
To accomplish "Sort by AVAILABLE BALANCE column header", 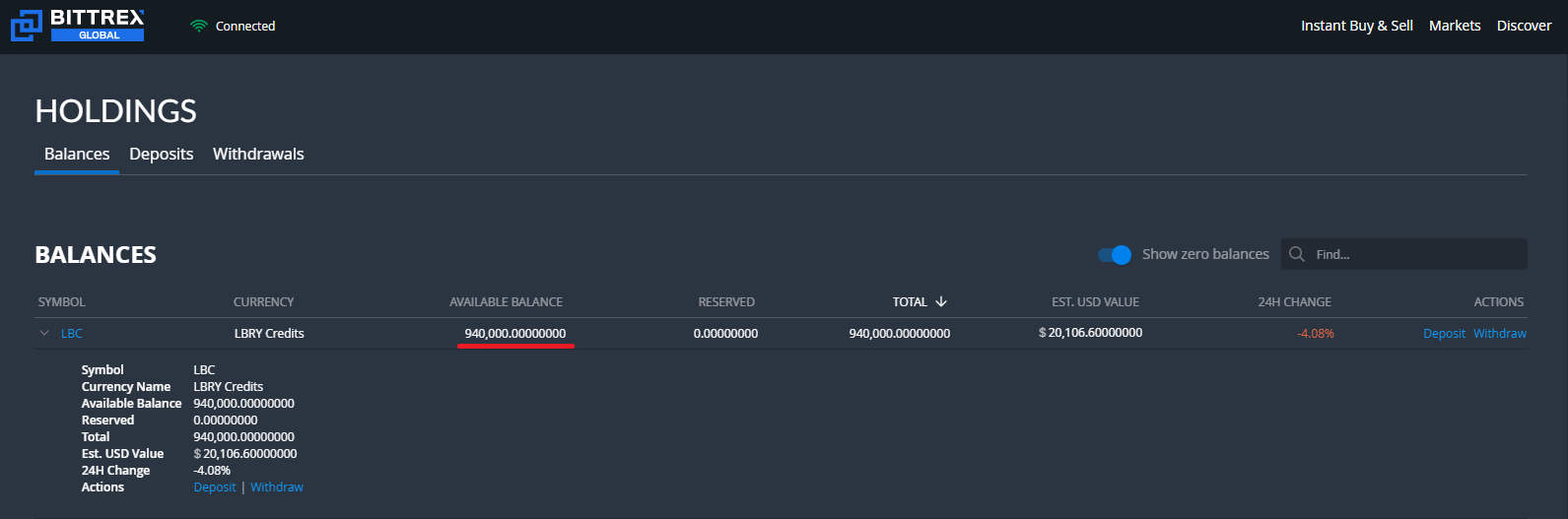I will pos(507,301).
